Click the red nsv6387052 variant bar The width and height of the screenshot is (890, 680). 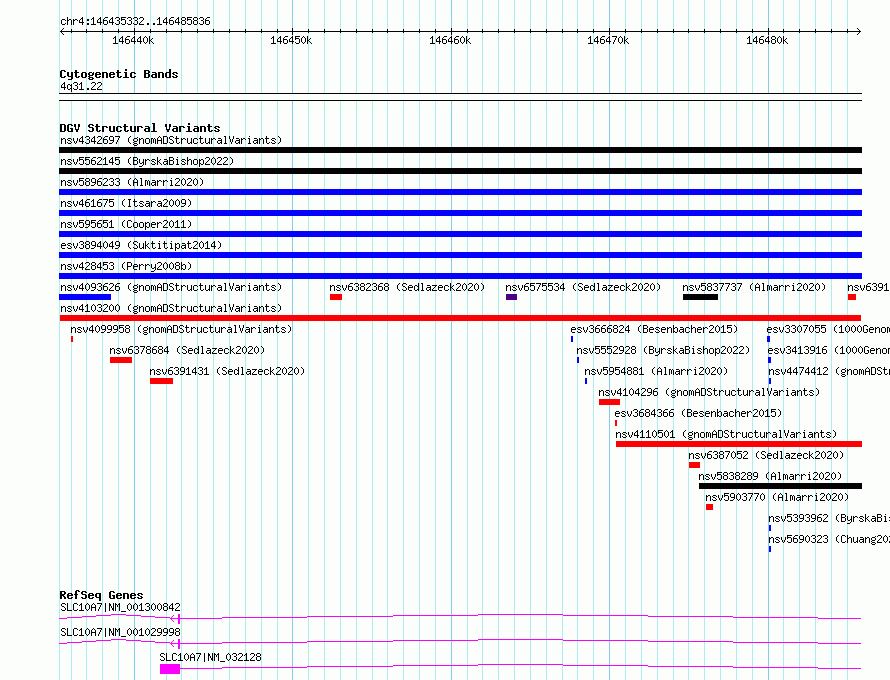tap(694, 465)
